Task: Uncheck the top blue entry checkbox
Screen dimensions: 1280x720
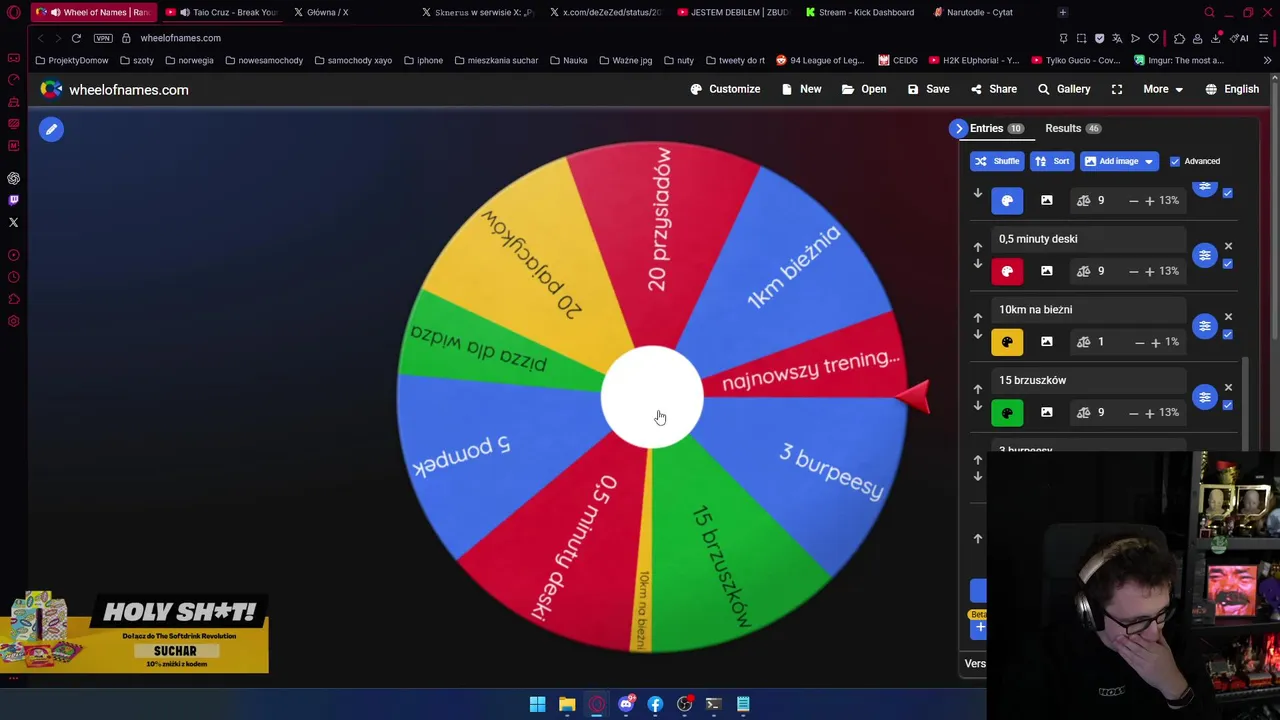Action: 1228,193
